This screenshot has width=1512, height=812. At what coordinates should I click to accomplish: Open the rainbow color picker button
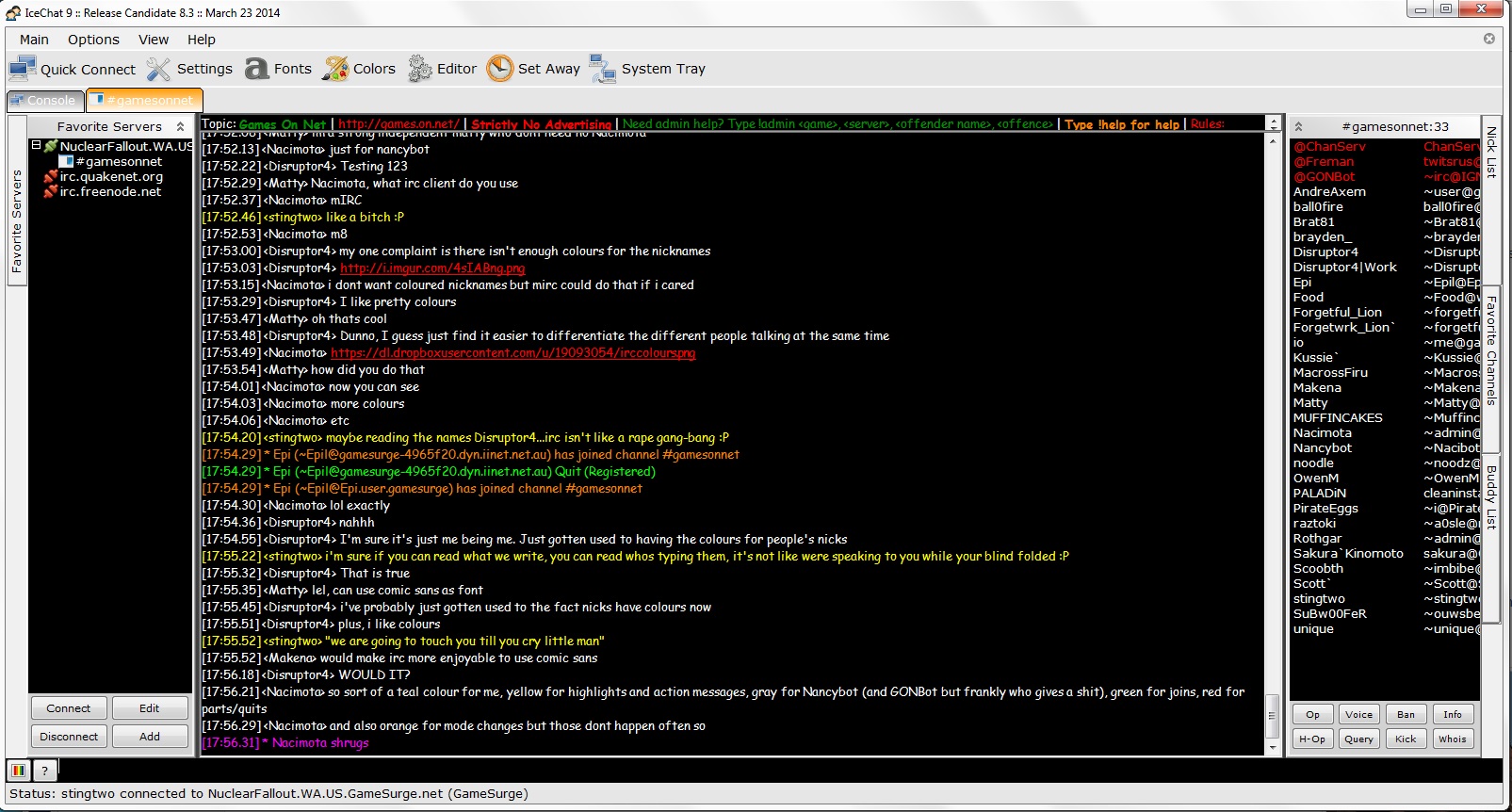(18, 771)
